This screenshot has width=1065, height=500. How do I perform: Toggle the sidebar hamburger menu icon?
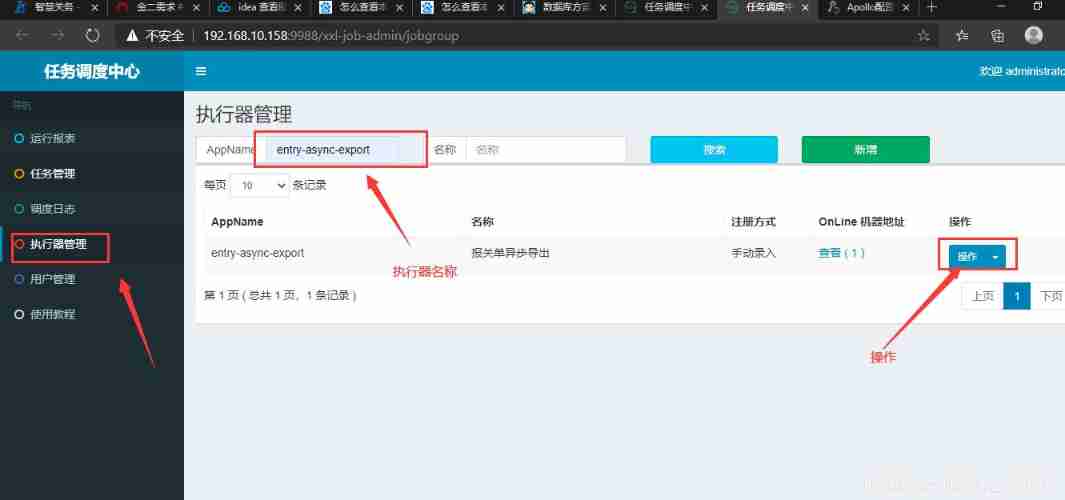point(201,71)
